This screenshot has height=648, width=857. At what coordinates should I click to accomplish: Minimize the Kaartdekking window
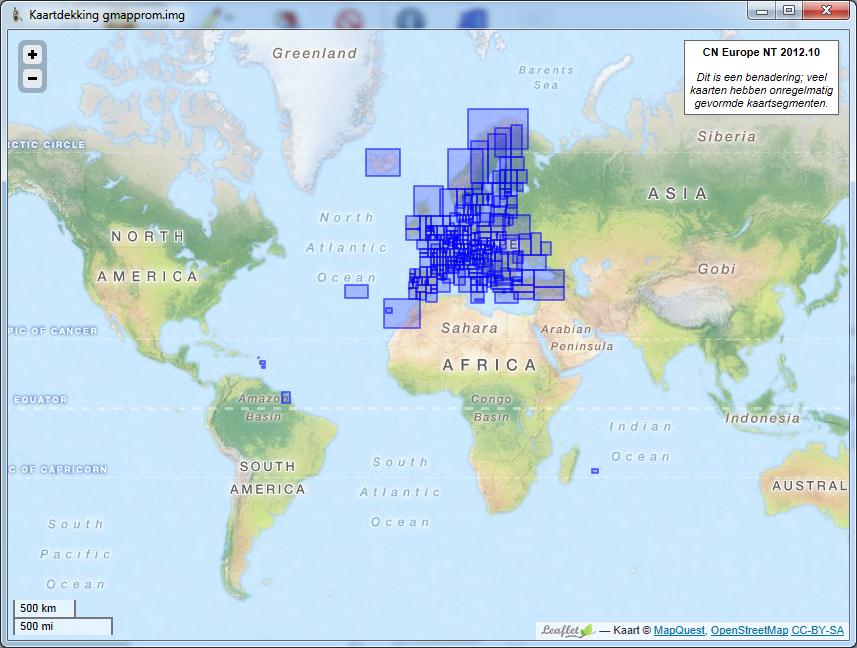[x=762, y=10]
